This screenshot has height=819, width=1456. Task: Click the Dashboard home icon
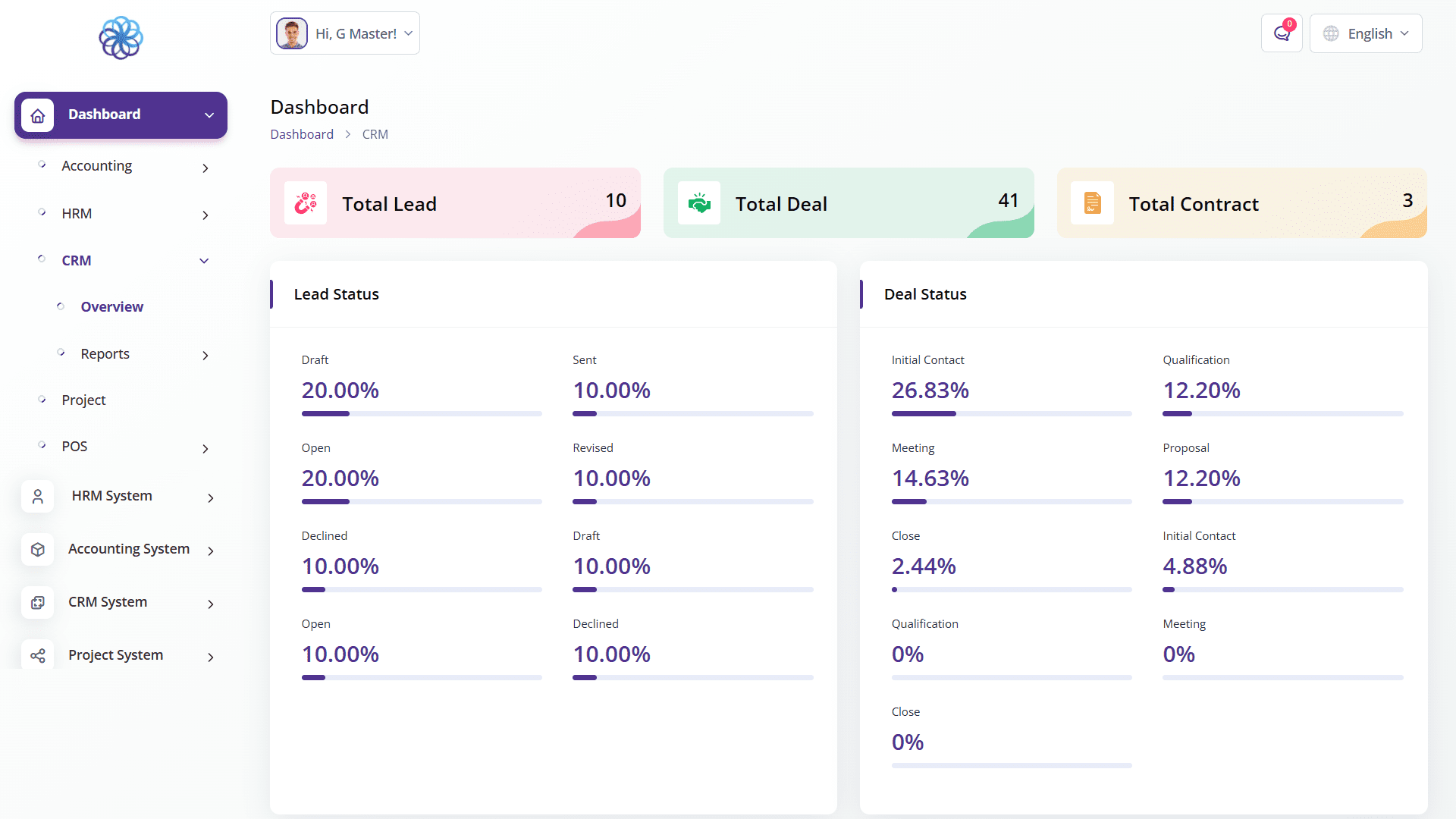click(38, 115)
